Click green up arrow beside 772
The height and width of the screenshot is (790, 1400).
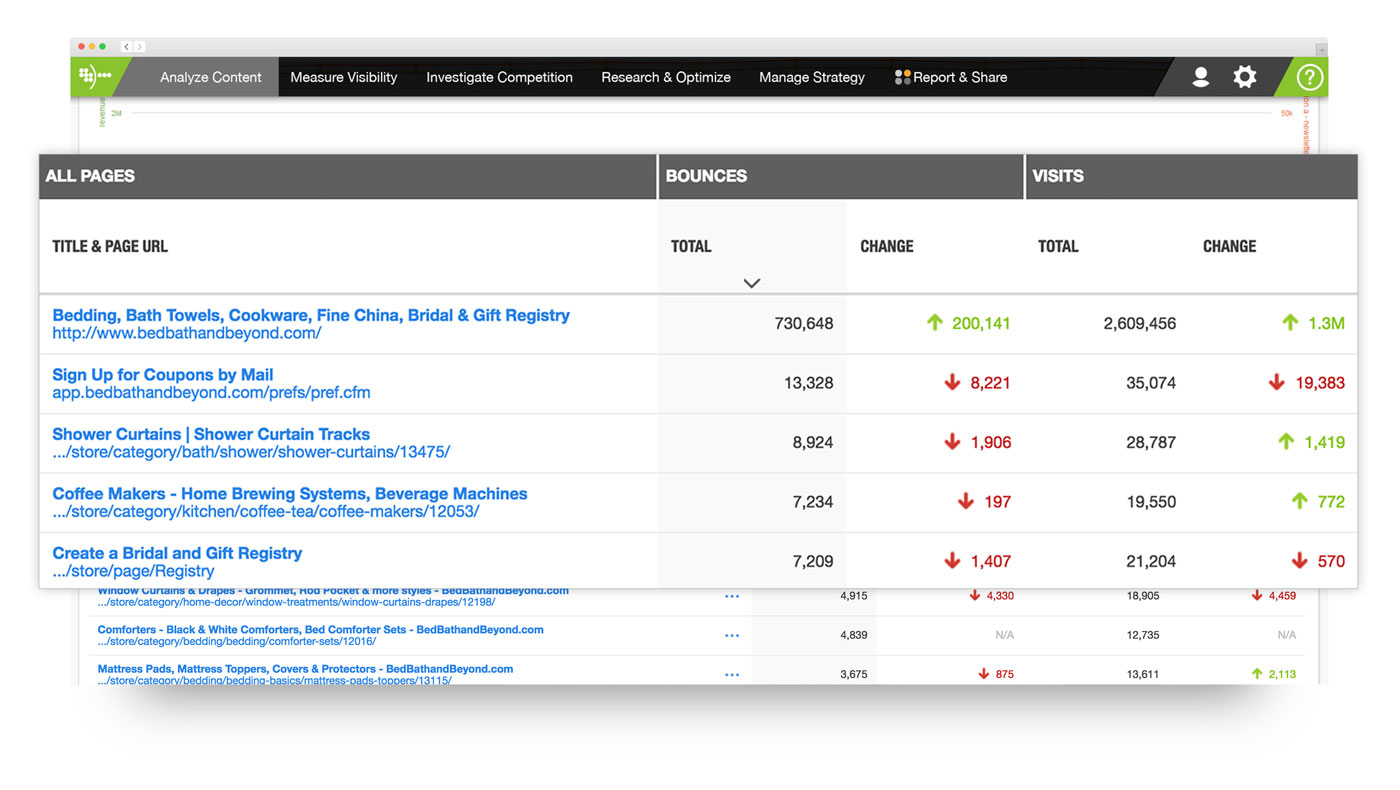[x=1299, y=501]
